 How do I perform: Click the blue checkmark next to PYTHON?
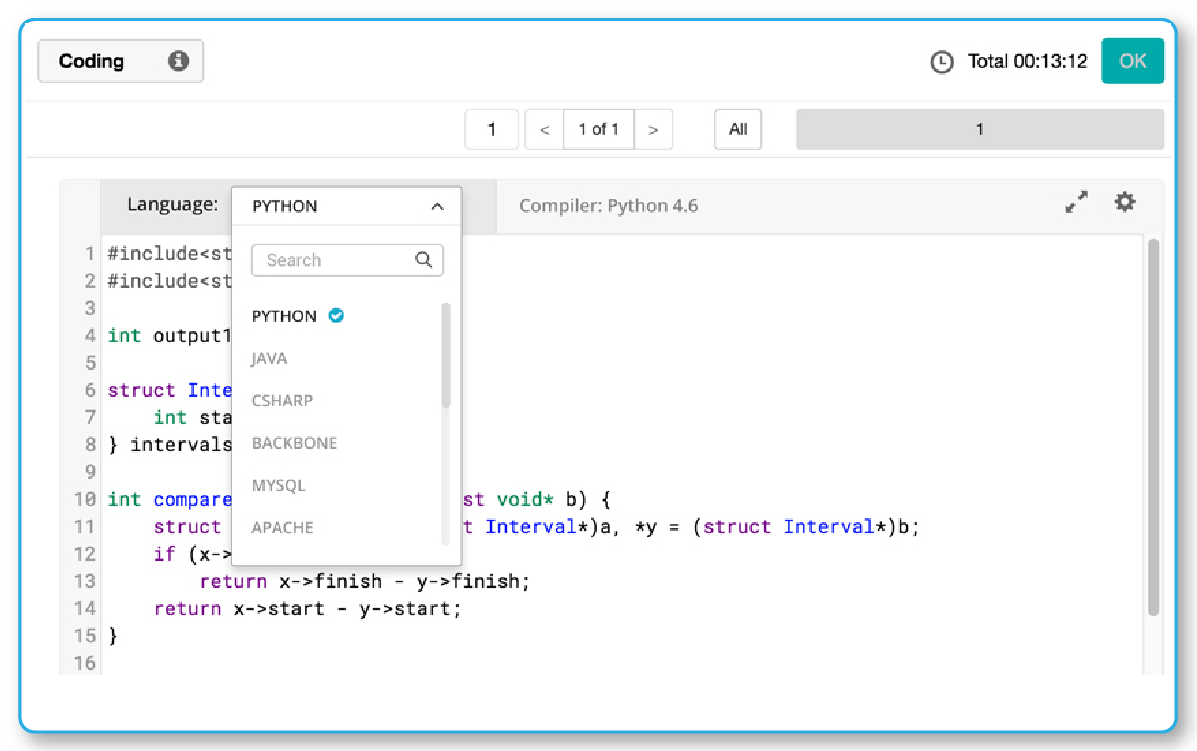[x=336, y=315]
